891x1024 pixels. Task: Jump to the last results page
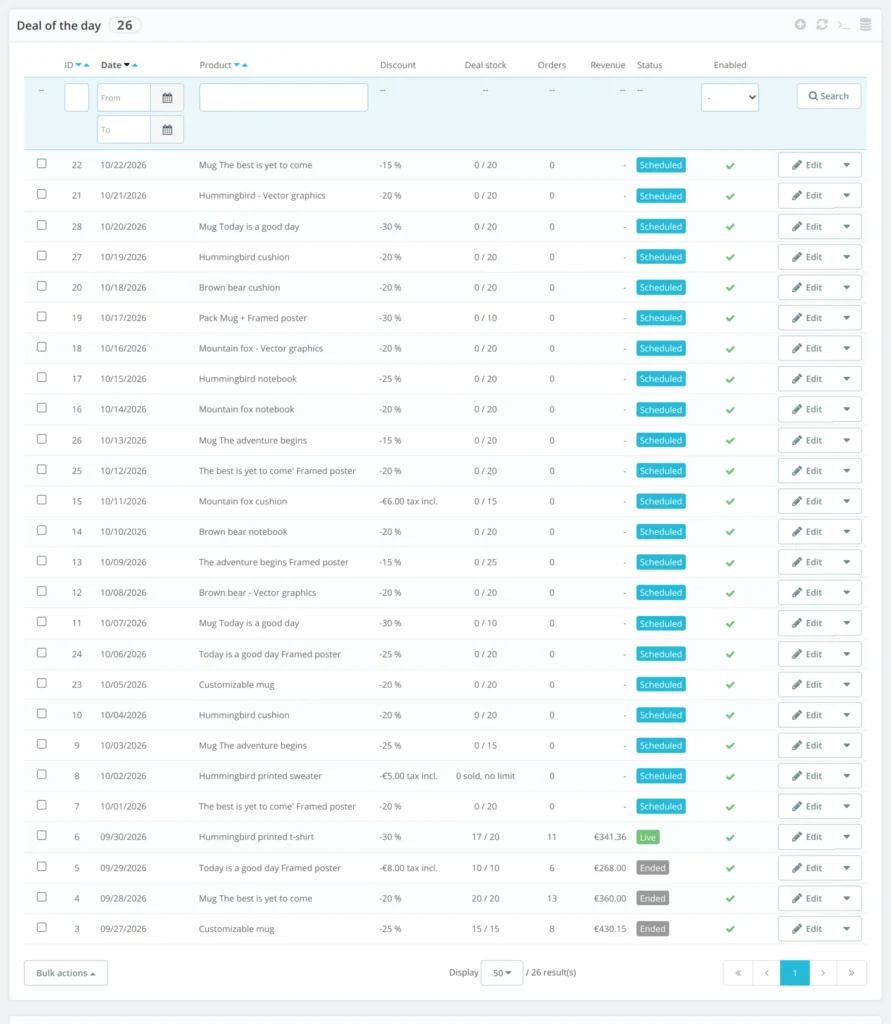point(852,973)
